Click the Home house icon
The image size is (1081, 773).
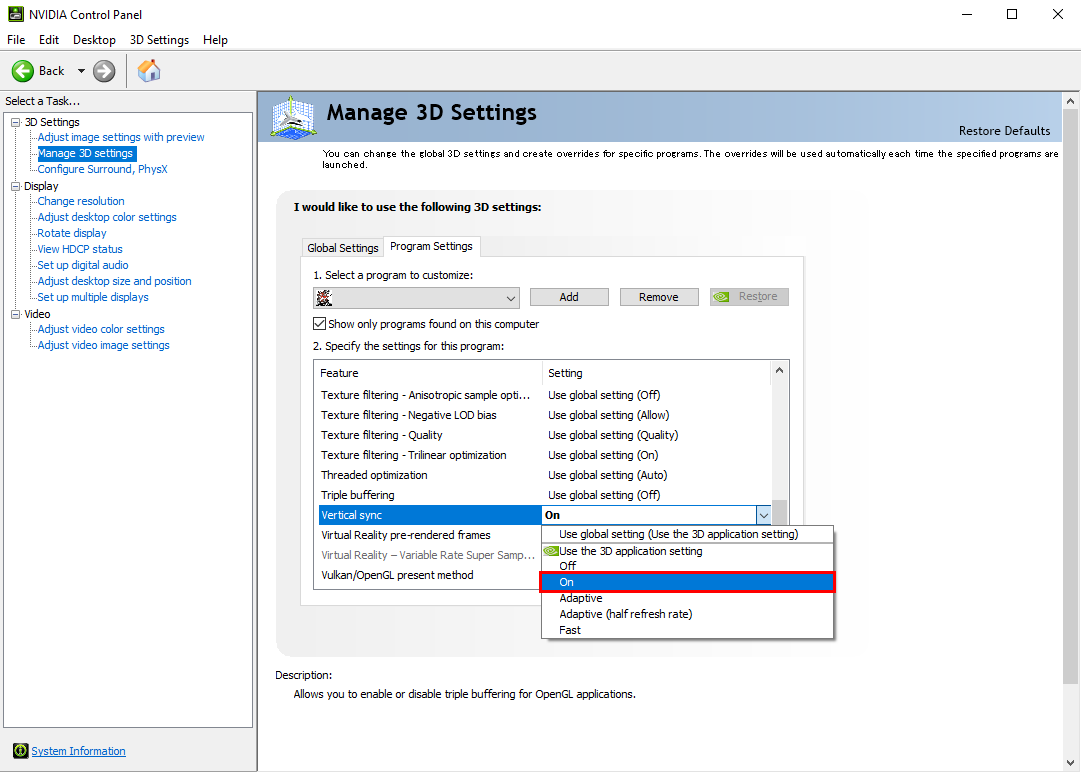pos(148,70)
